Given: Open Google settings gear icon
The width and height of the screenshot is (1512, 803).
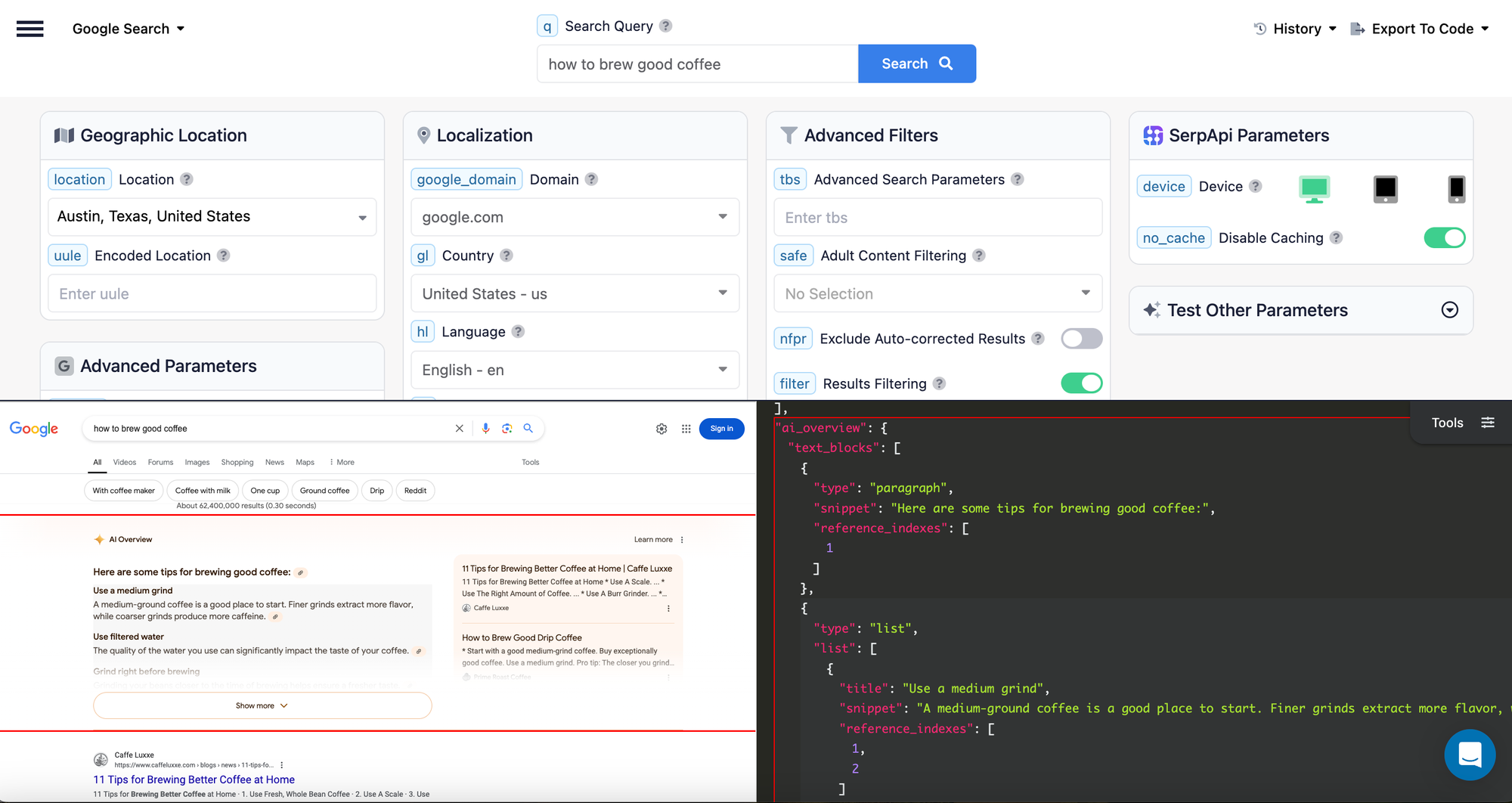Looking at the screenshot, I should (661, 429).
